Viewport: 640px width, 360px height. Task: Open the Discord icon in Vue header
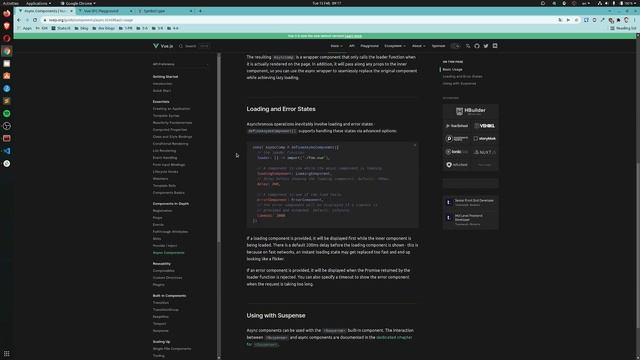point(495,46)
